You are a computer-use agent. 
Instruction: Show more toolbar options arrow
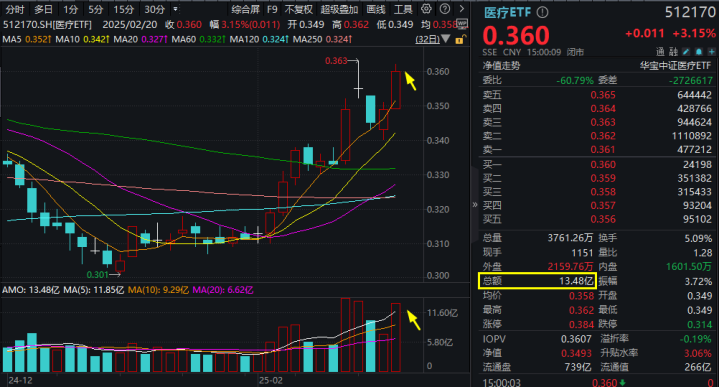tap(461, 9)
